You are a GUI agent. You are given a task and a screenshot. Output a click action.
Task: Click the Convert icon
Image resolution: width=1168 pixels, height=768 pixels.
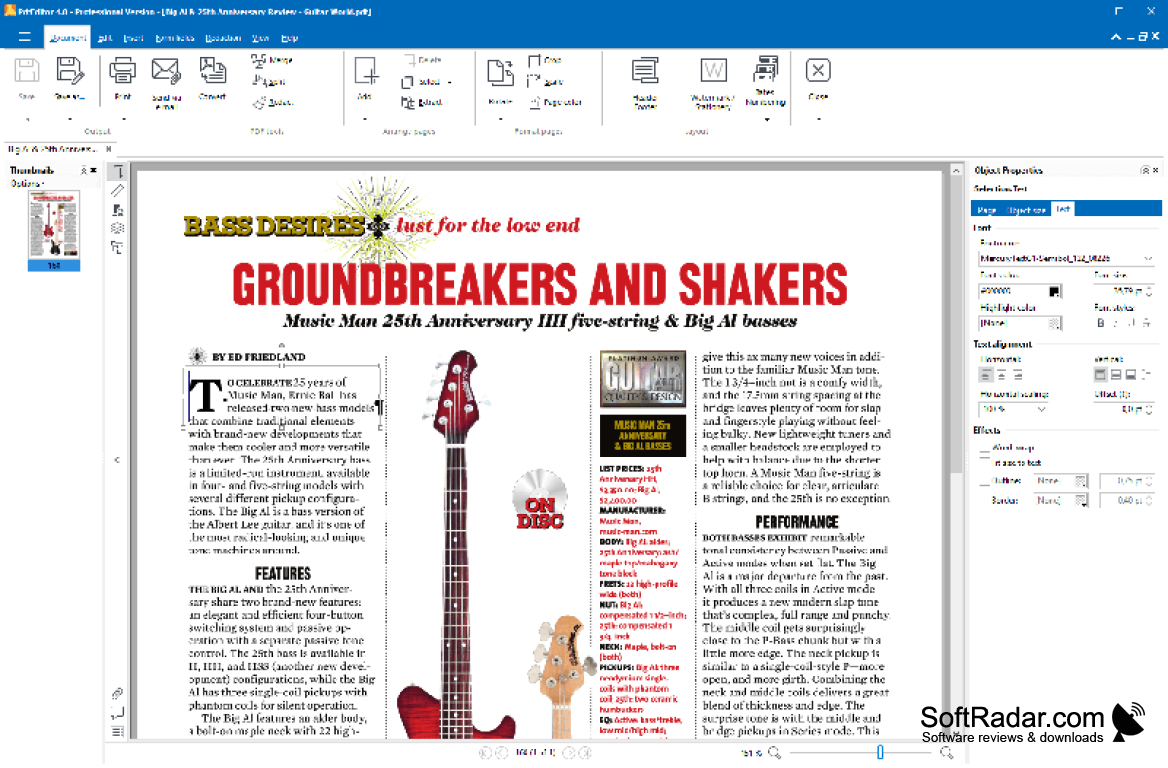(x=212, y=72)
